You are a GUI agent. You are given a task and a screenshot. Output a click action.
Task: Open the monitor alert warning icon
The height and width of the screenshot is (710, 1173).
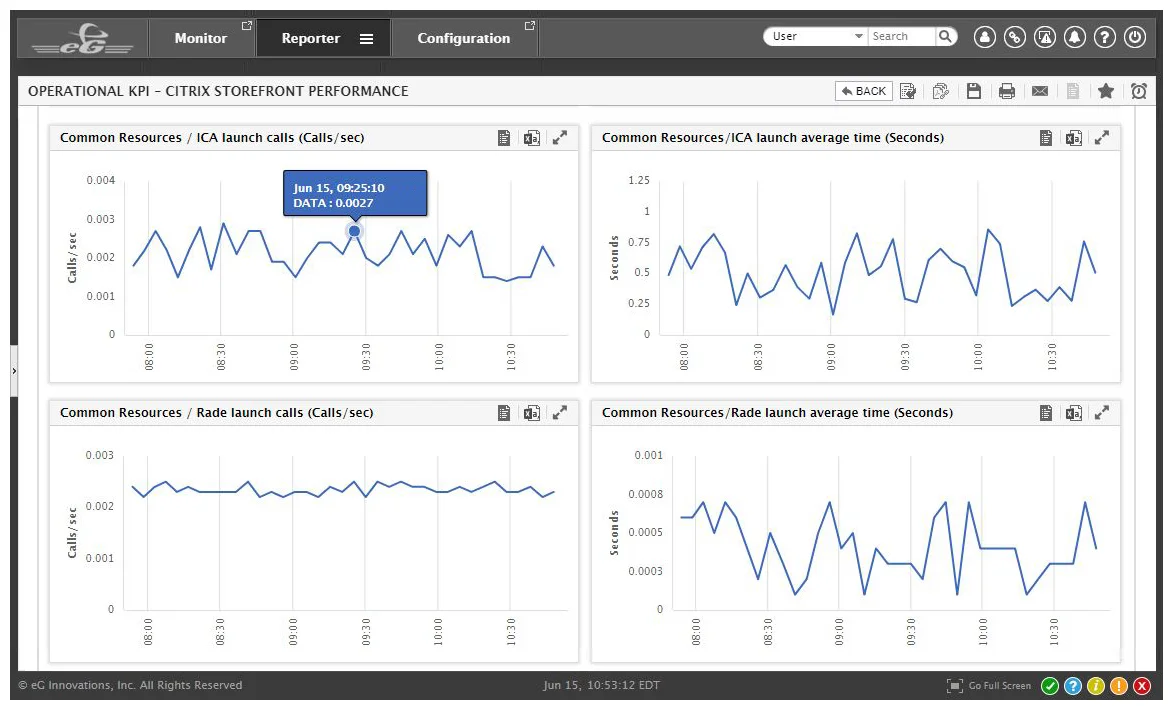click(x=1044, y=37)
